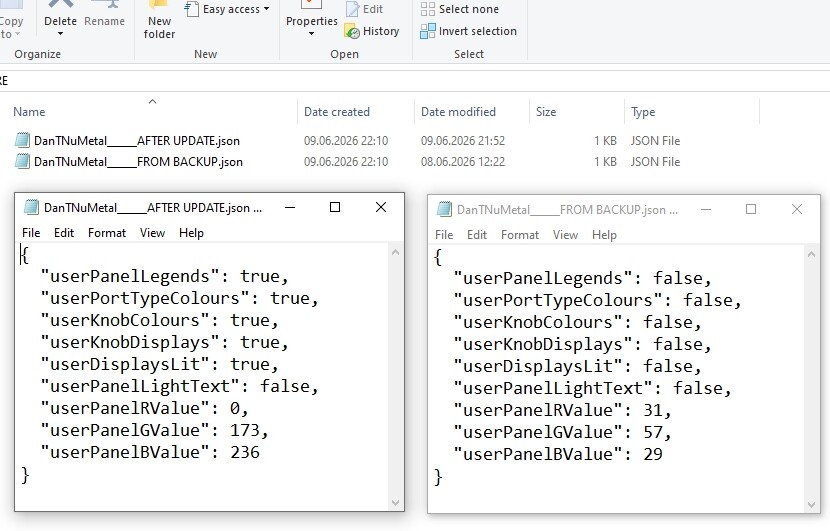The width and height of the screenshot is (830, 531).
Task: Click "userPanelBValue": 236 line in AFTER UPDATE
Action: [x=150, y=453]
